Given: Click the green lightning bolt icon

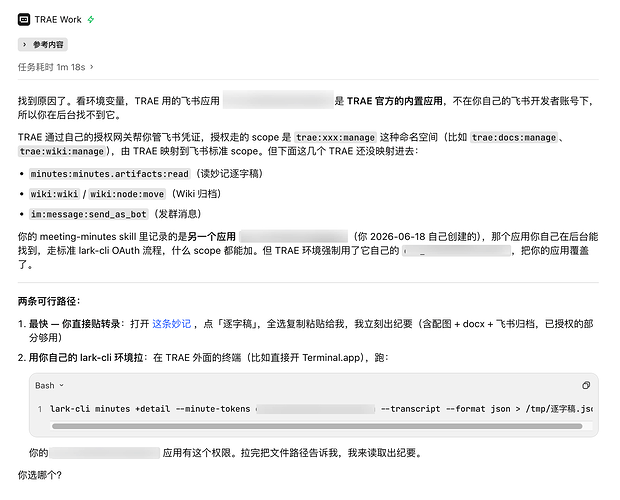Looking at the screenshot, I should (91, 19).
